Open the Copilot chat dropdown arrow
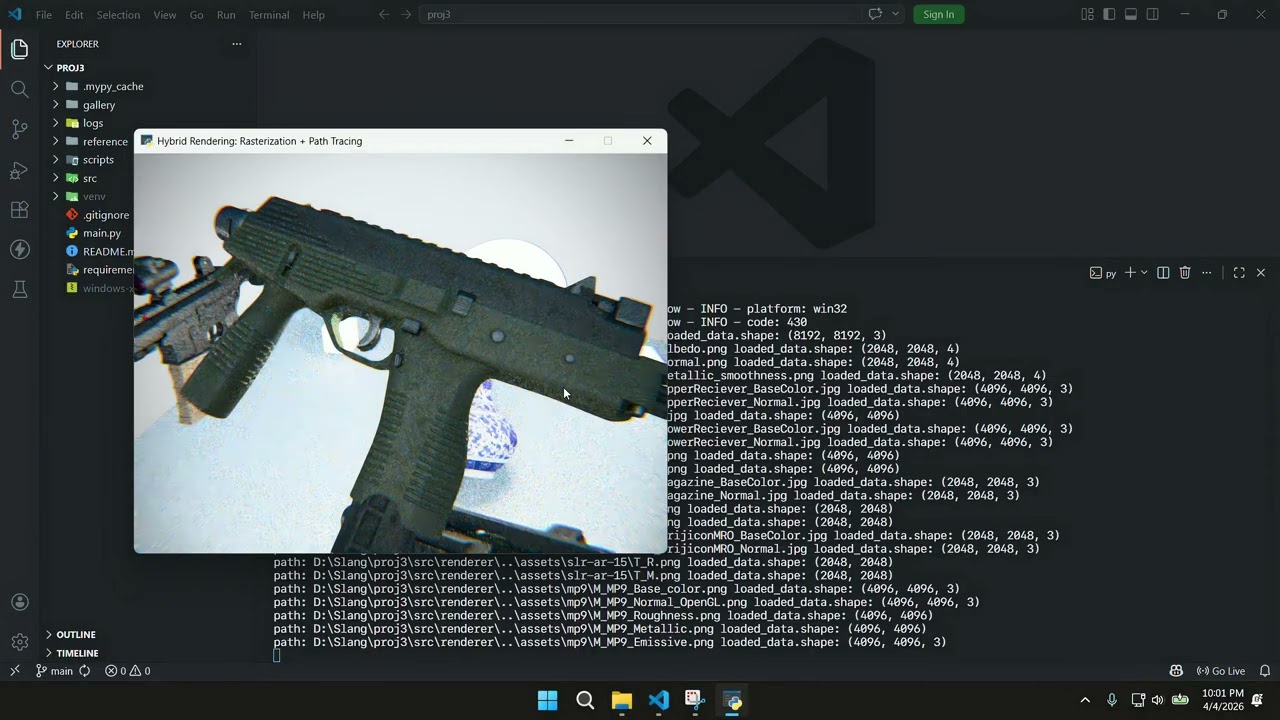 [x=895, y=14]
